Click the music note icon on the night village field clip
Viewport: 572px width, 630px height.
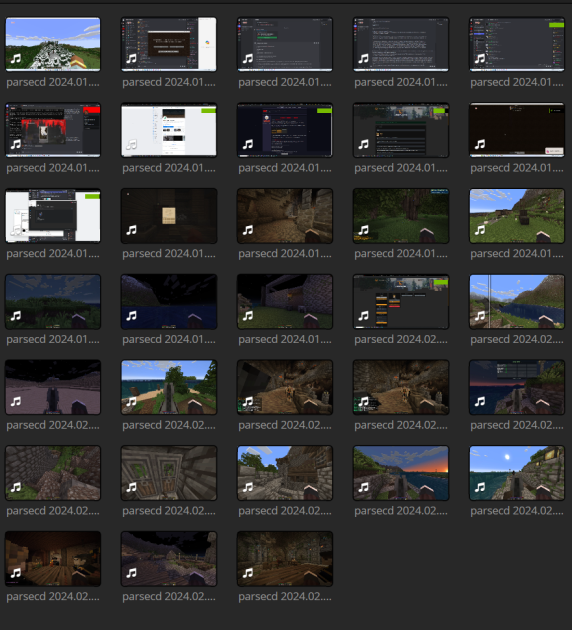click(131, 573)
